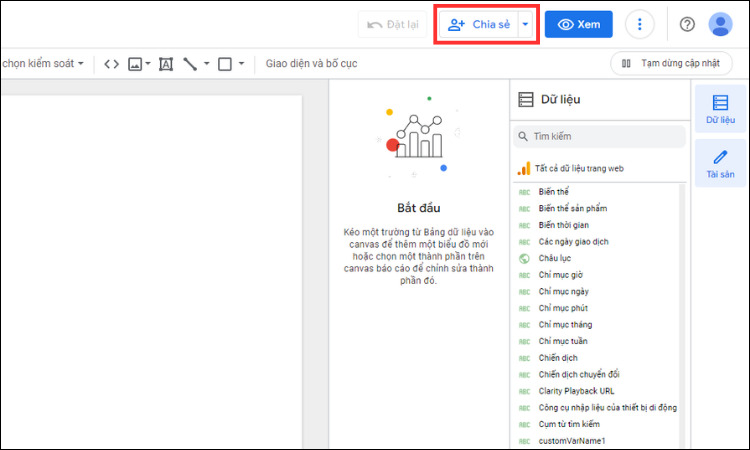Click the data fields list scrollbar
The height and width of the screenshot is (450, 750).
pyautogui.click(x=682, y=316)
